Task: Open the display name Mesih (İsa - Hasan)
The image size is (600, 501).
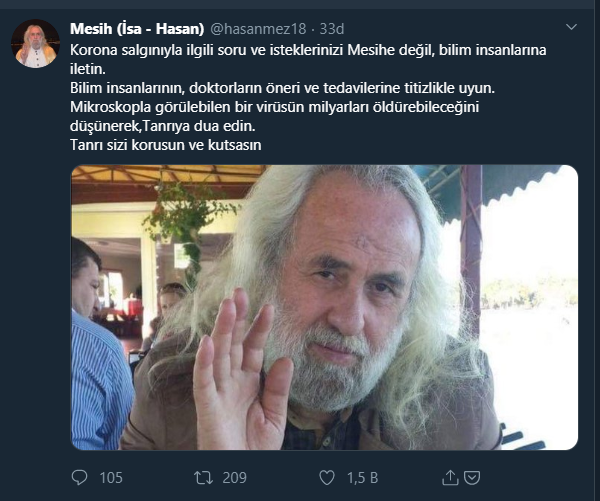Action: (x=137, y=29)
